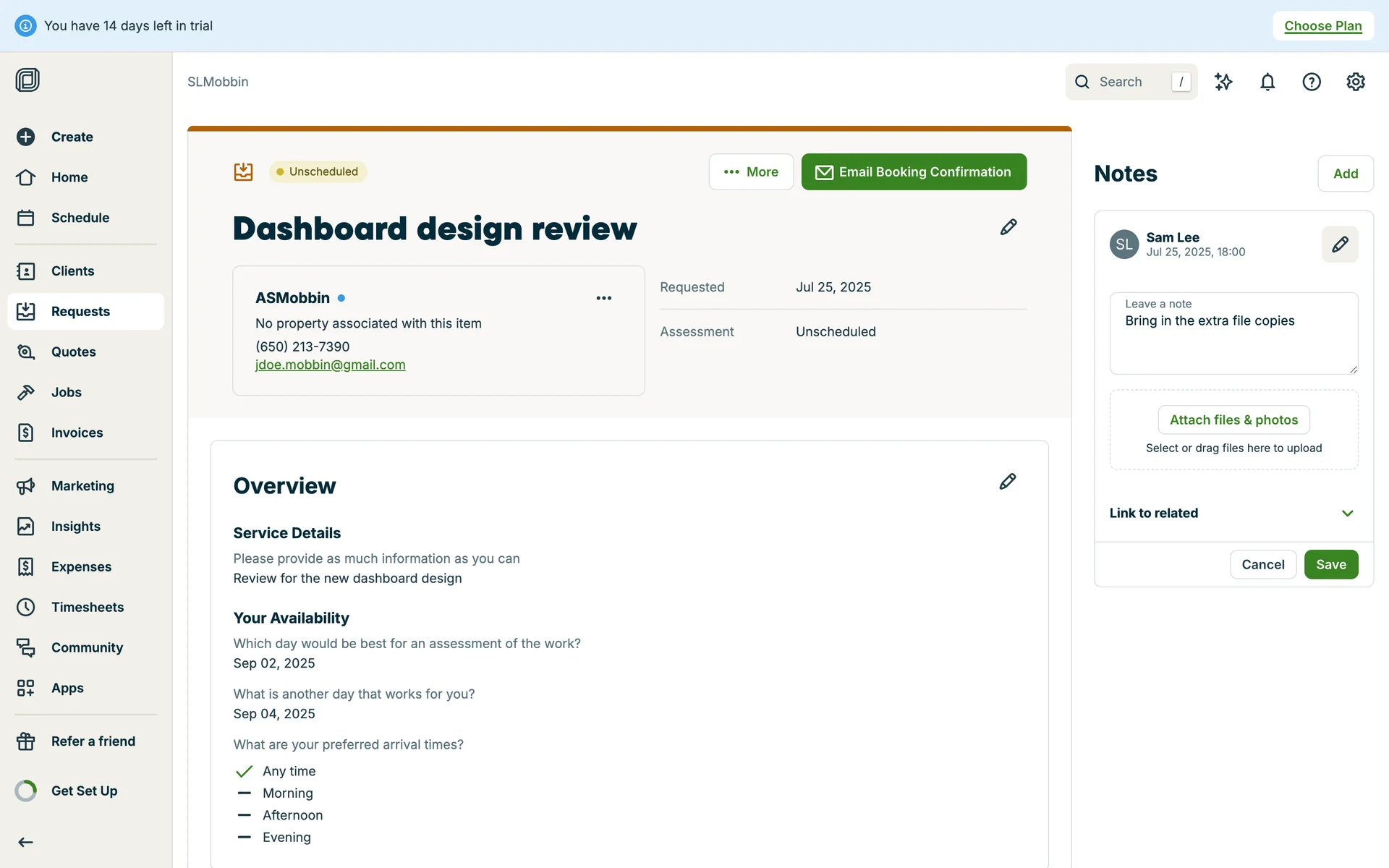
Task: Open the jdoe.mobbin@gmail.com email link
Action: (x=330, y=365)
